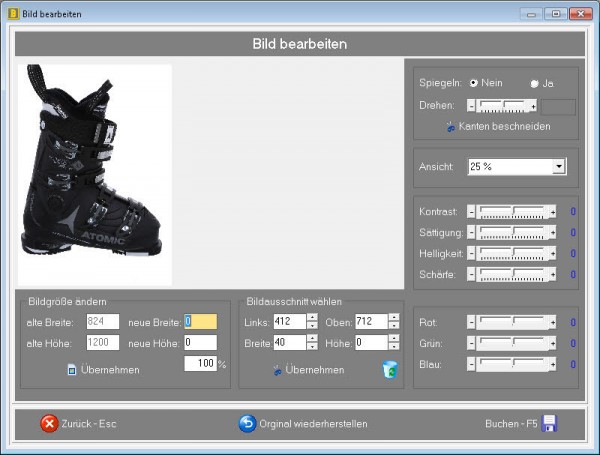600x455 pixels.
Task: Click the 100 percent scale field
Action: pyautogui.click(x=201, y=364)
